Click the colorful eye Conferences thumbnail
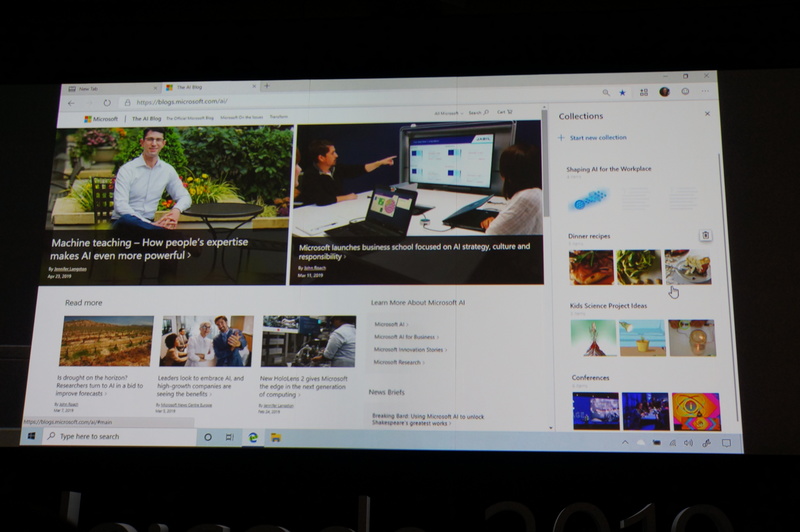The height and width of the screenshot is (532, 800). tap(696, 412)
